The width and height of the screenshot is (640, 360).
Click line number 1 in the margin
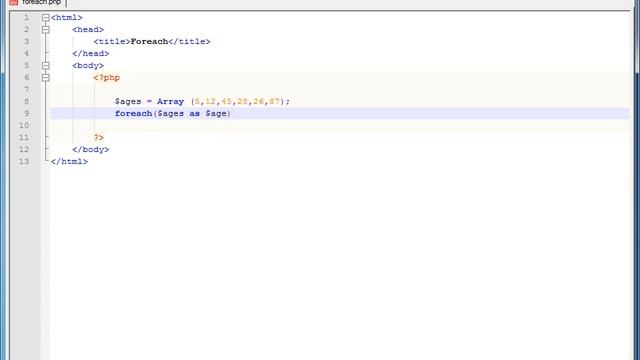point(27,18)
